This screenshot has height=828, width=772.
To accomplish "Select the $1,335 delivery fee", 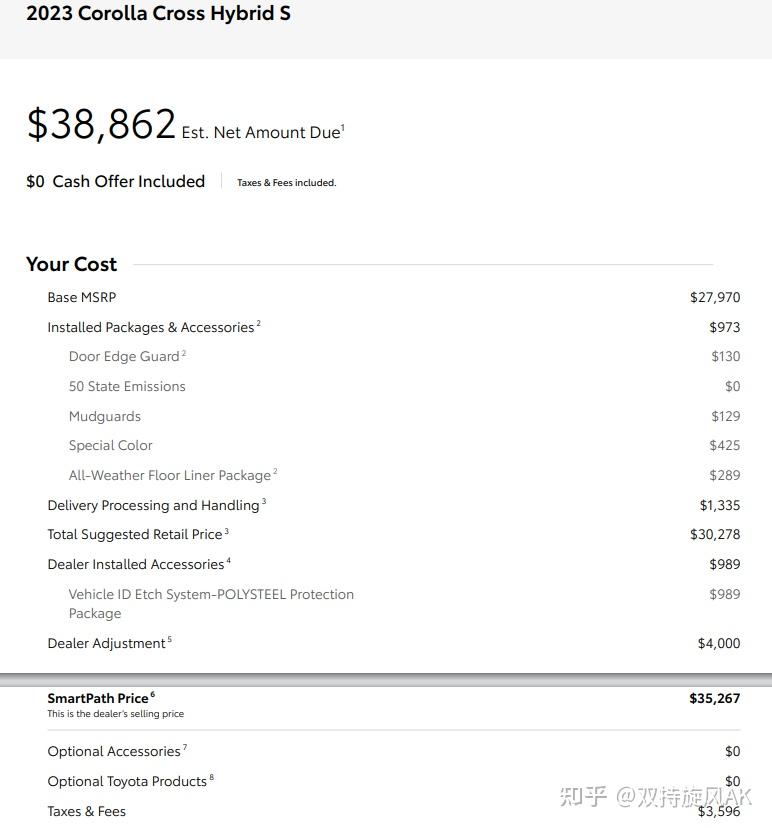I will [x=720, y=505].
